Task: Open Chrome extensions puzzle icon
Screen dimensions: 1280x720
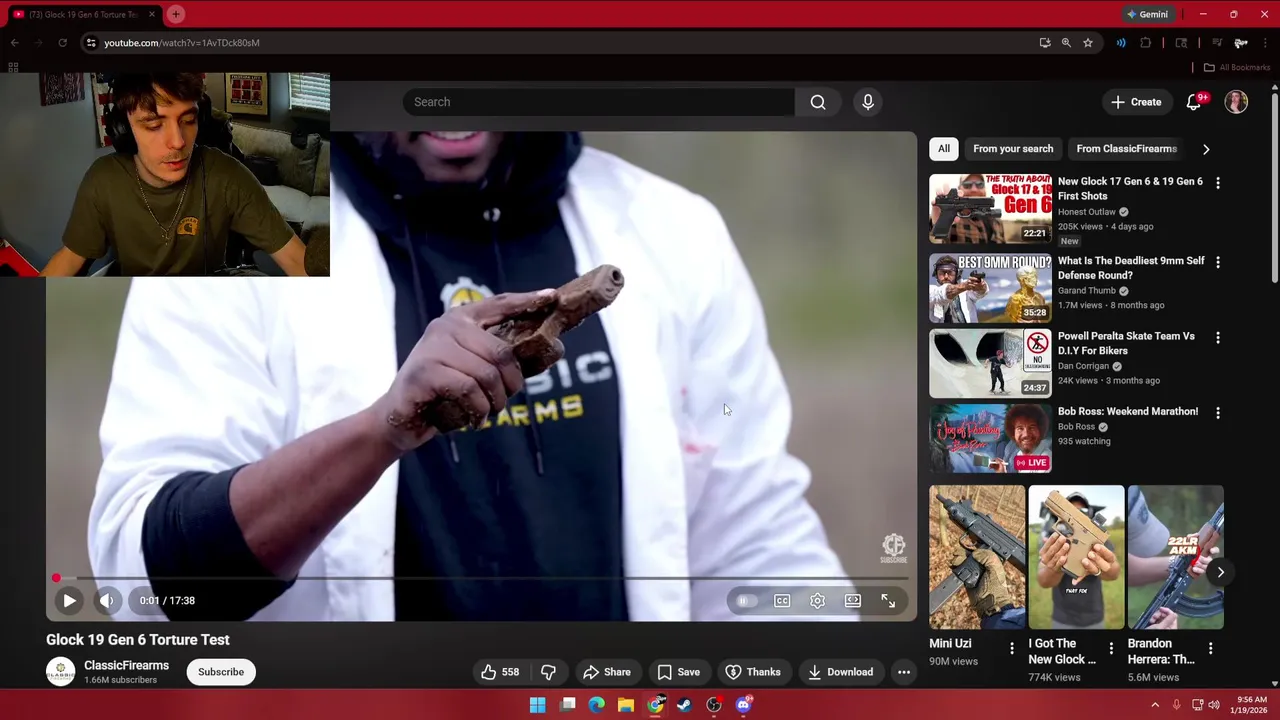Action: tap(1146, 43)
